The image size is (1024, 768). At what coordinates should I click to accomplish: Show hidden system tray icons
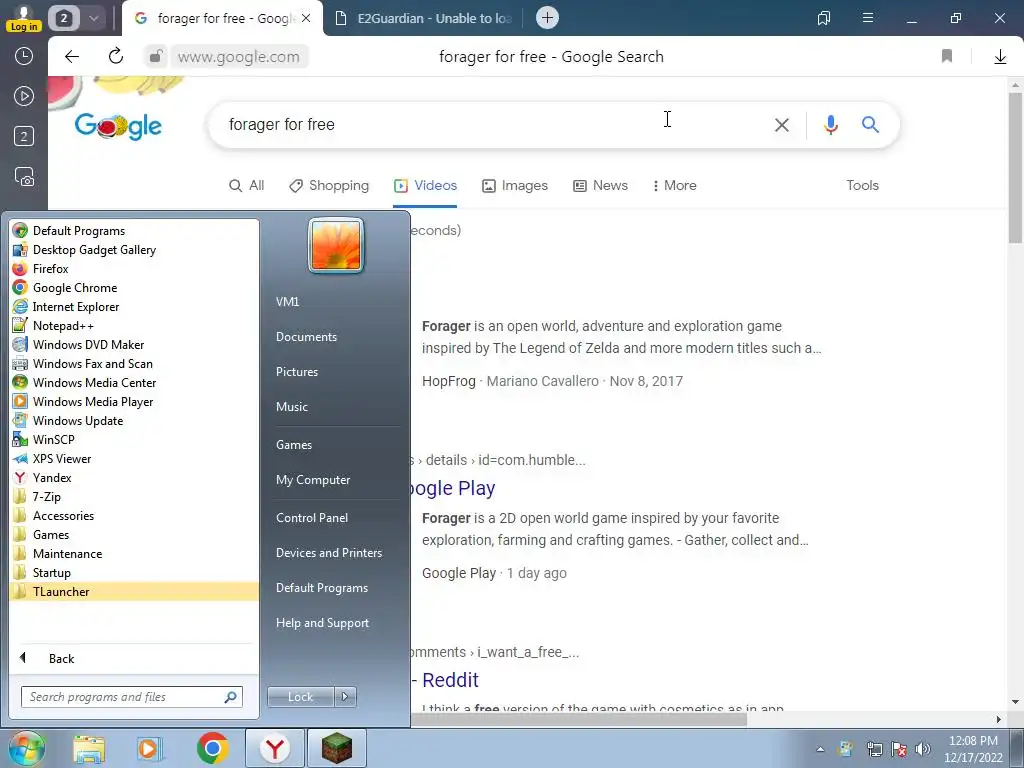tap(820, 749)
